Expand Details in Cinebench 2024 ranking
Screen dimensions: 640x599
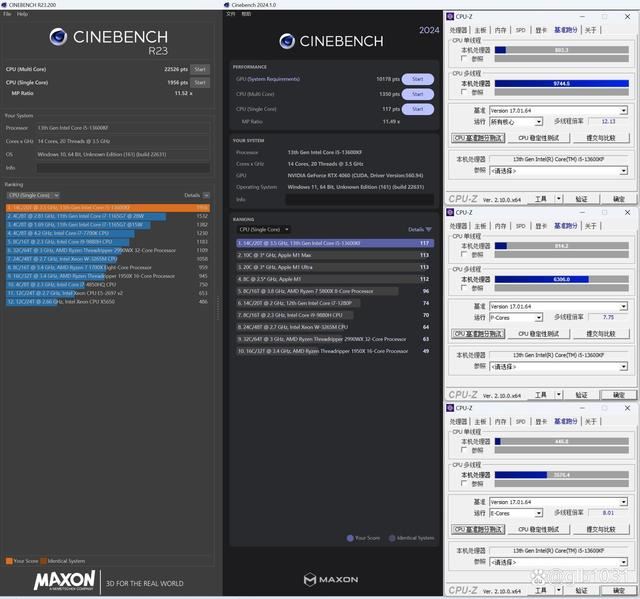coord(420,230)
